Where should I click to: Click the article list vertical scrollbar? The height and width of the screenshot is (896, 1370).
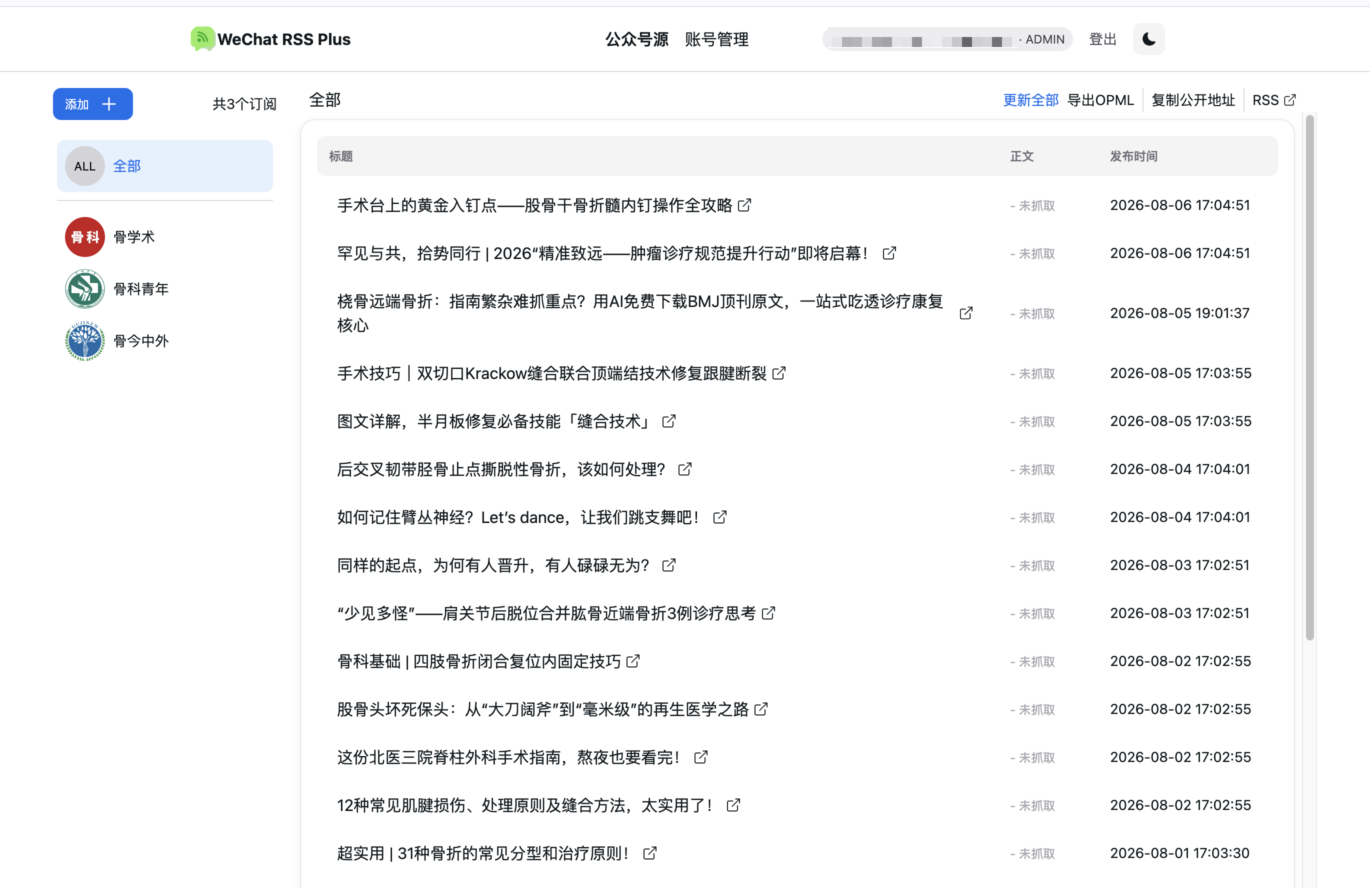[x=1309, y=377]
